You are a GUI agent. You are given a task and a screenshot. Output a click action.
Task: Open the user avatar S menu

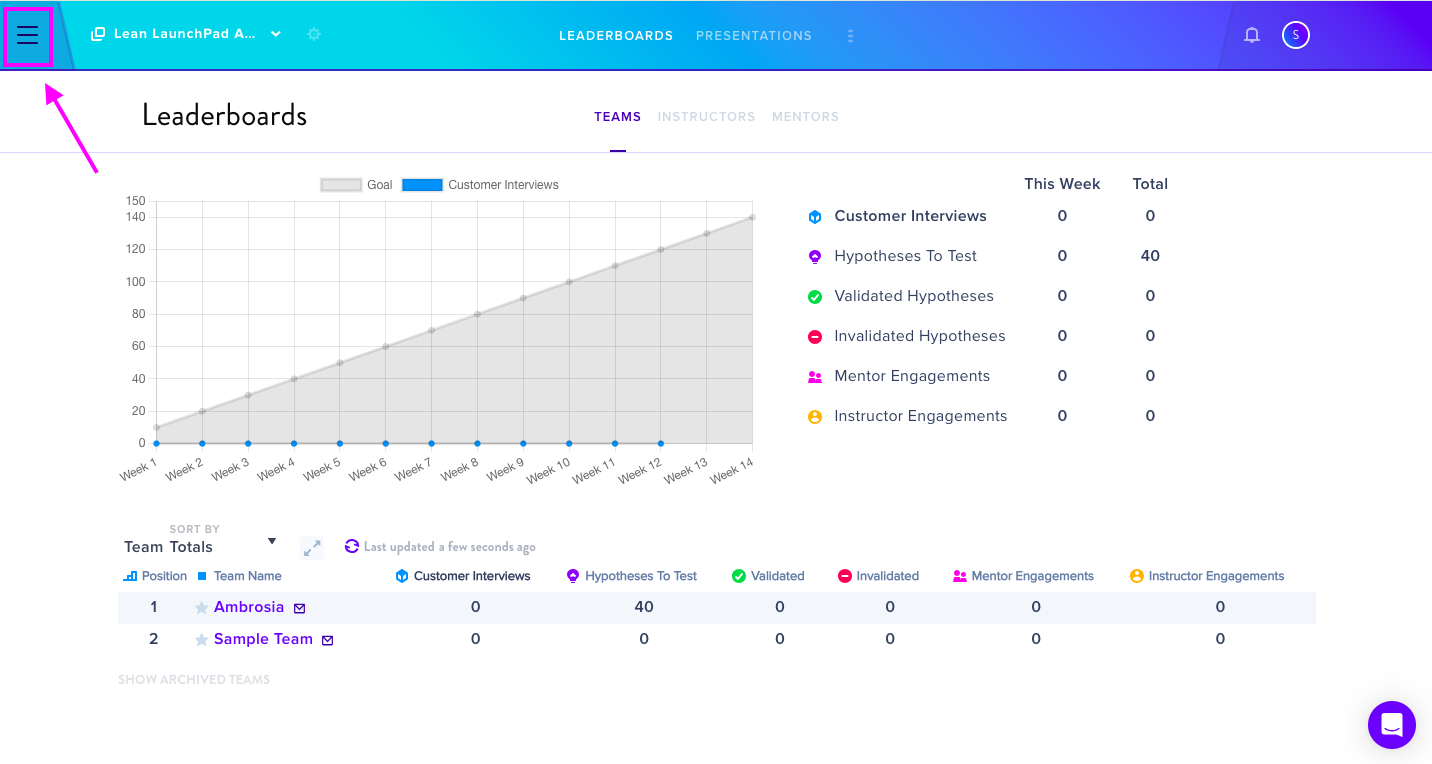(x=1296, y=35)
